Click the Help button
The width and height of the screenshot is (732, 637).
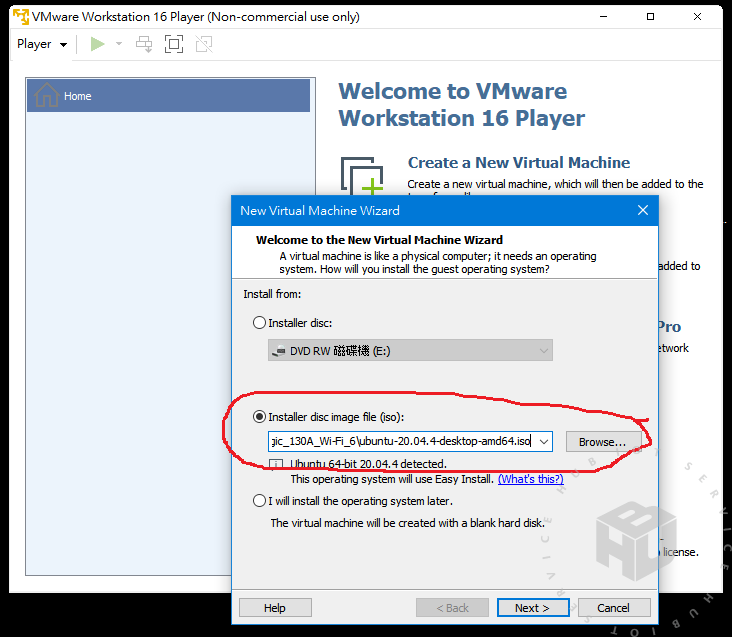(275, 608)
